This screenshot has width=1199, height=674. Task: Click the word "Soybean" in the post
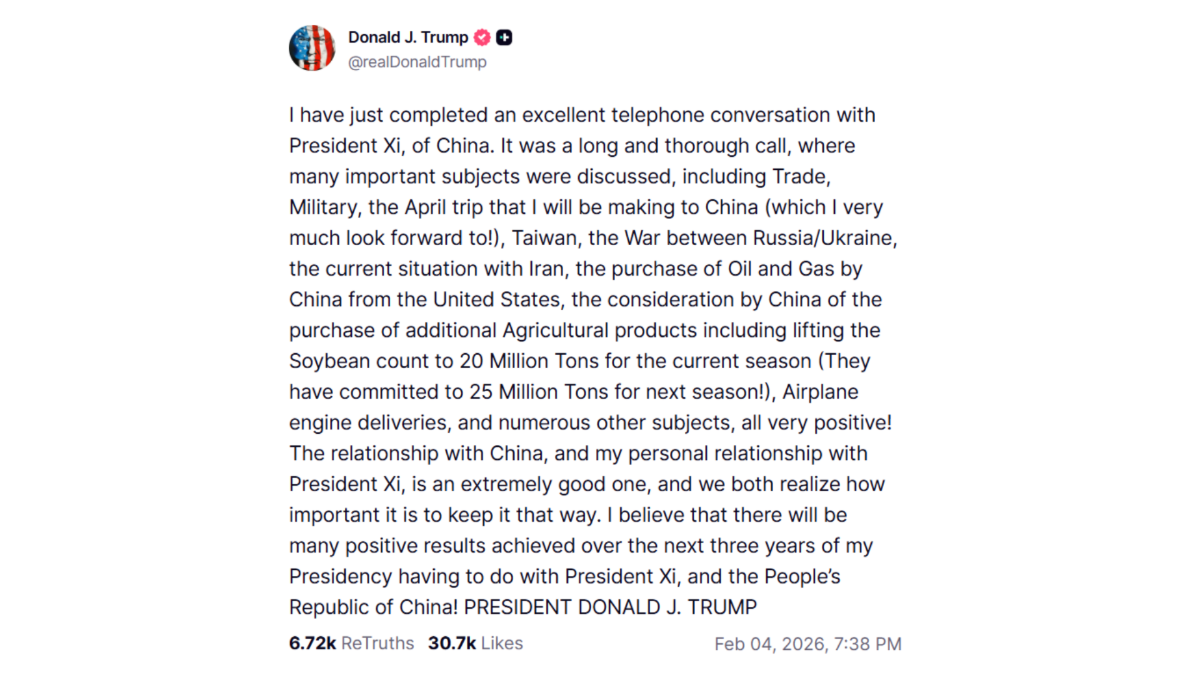tap(329, 361)
